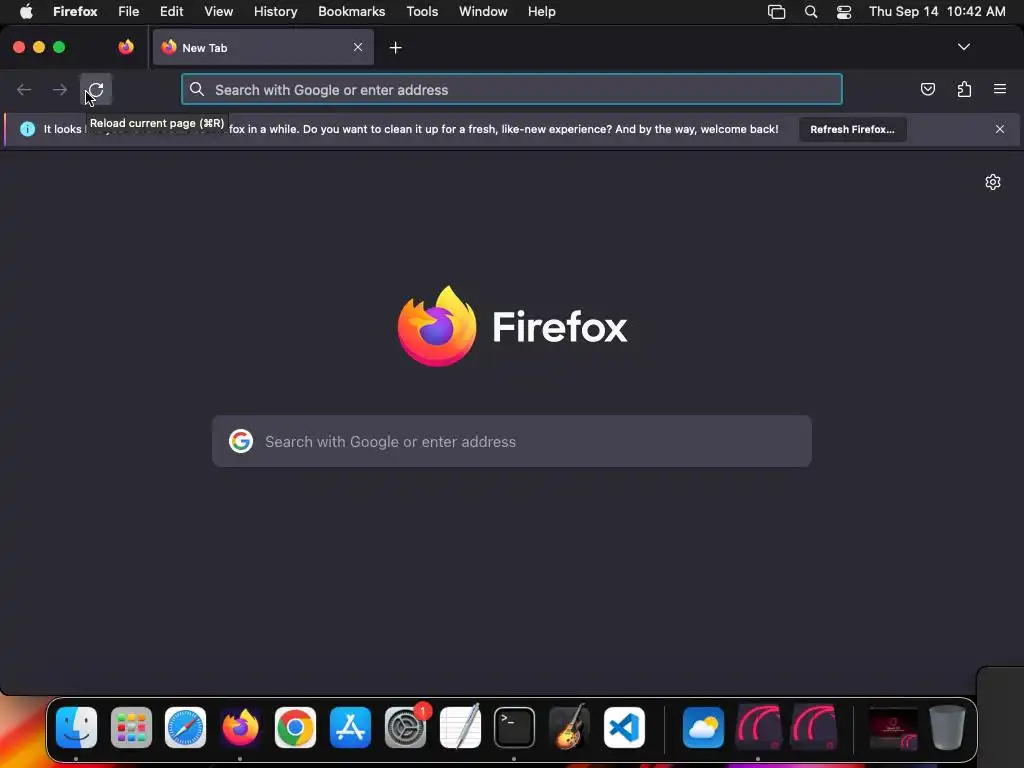Close the New Tab tab
The width and height of the screenshot is (1024, 768).
(358, 47)
